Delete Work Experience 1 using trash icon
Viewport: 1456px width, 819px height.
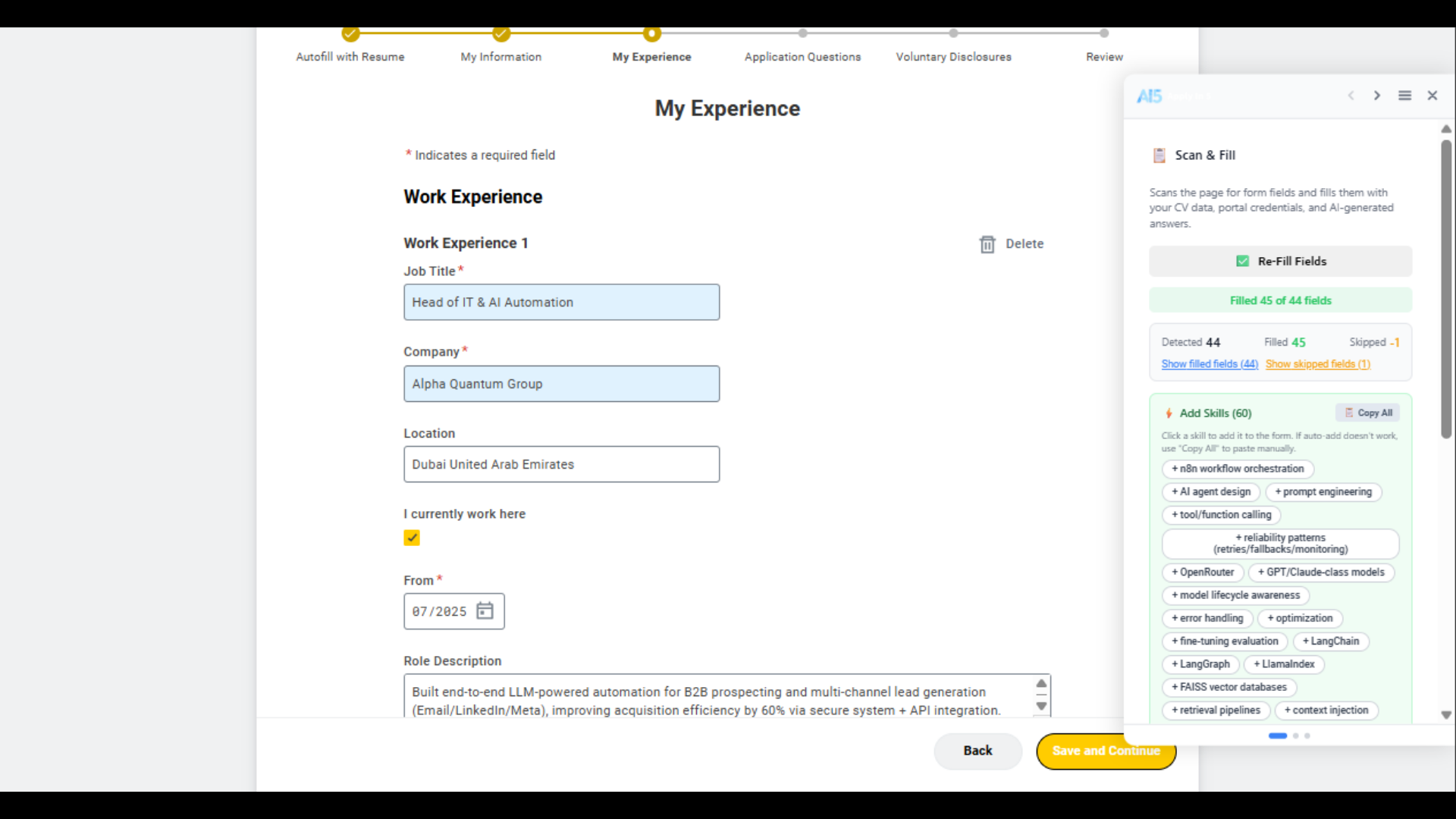click(x=987, y=244)
